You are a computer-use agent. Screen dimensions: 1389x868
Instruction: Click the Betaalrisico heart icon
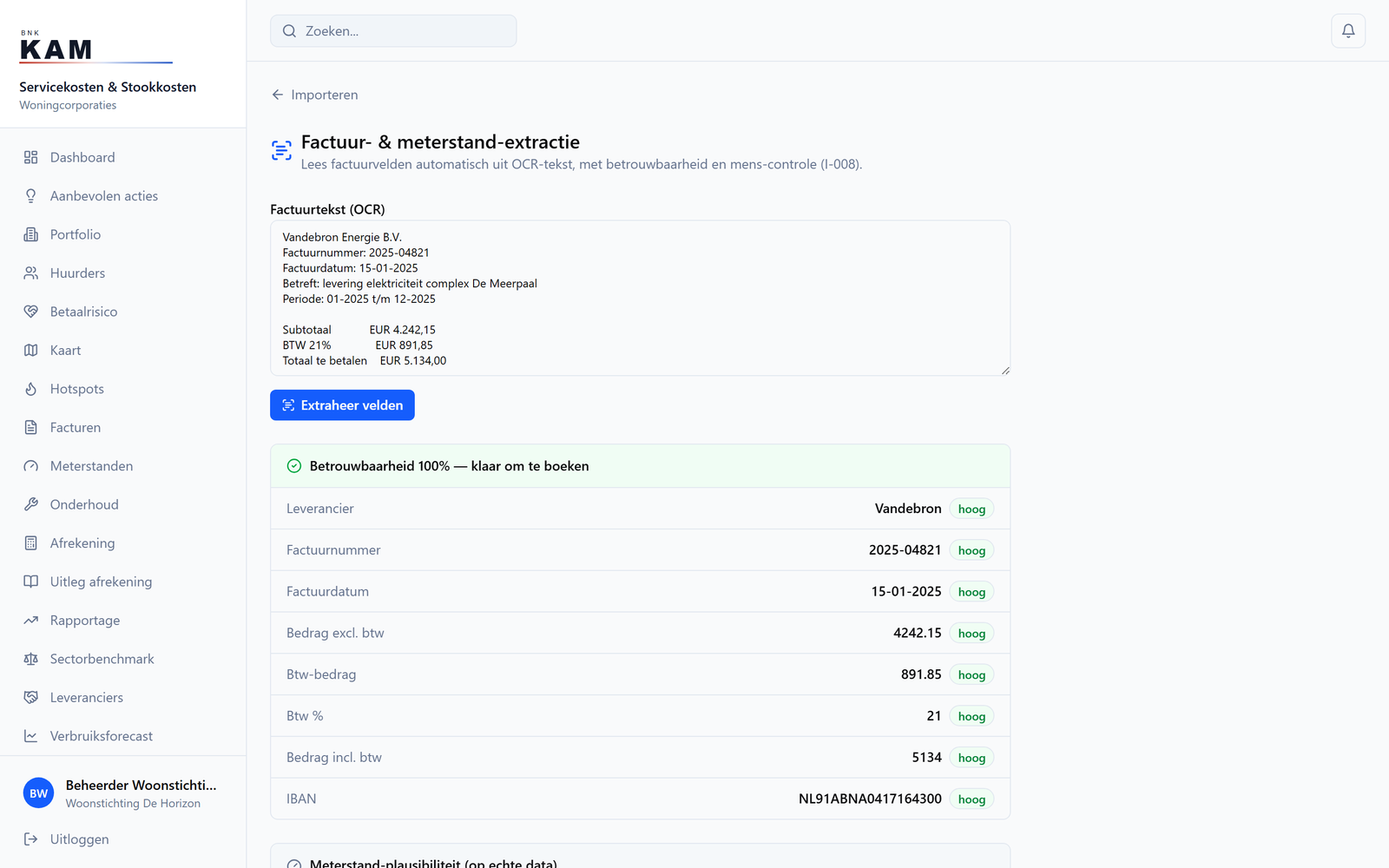click(31, 312)
